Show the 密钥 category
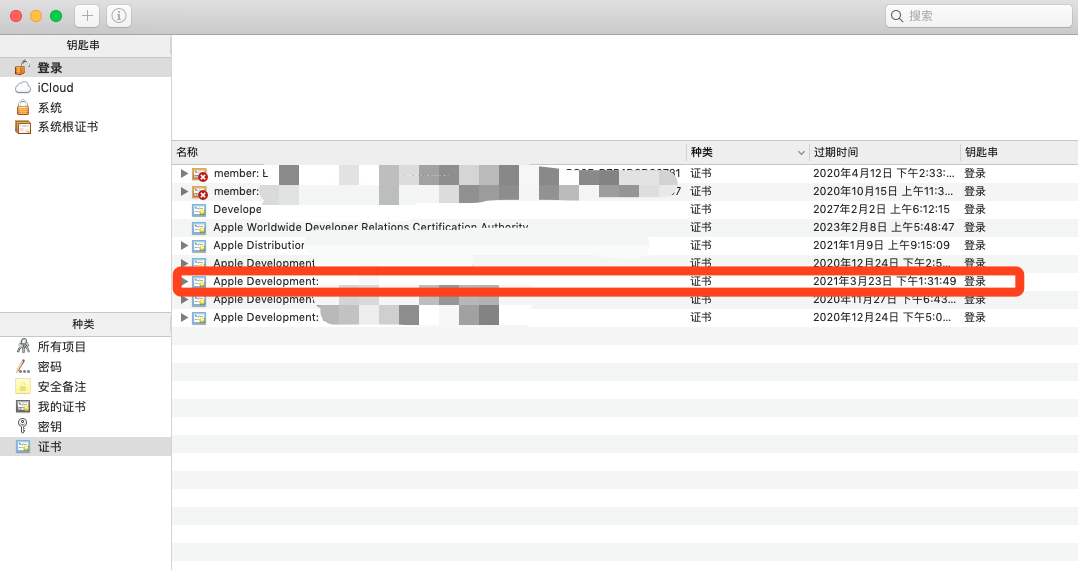Screen dimensions: 1078x570 (85, 426)
